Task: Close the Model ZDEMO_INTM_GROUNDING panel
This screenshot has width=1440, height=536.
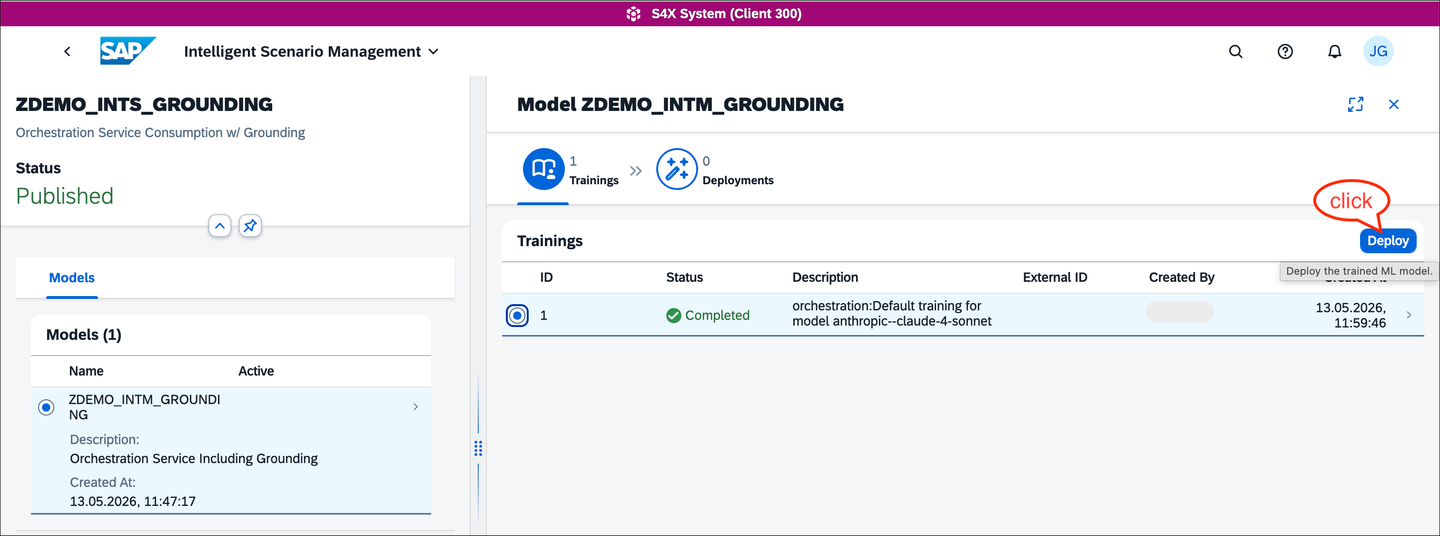Action: (x=1394, y=104)
